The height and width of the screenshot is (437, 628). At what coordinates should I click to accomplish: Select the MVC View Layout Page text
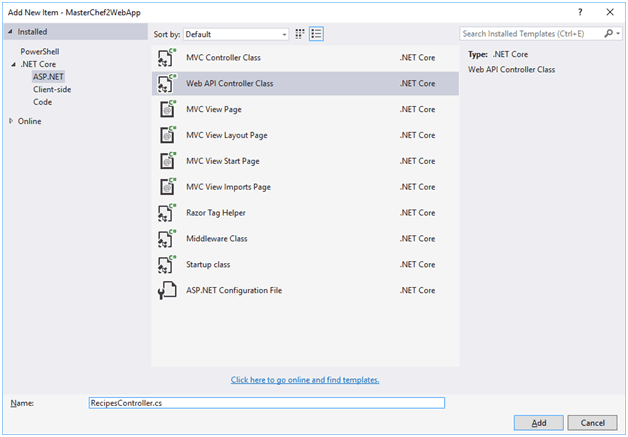(227, 135)
